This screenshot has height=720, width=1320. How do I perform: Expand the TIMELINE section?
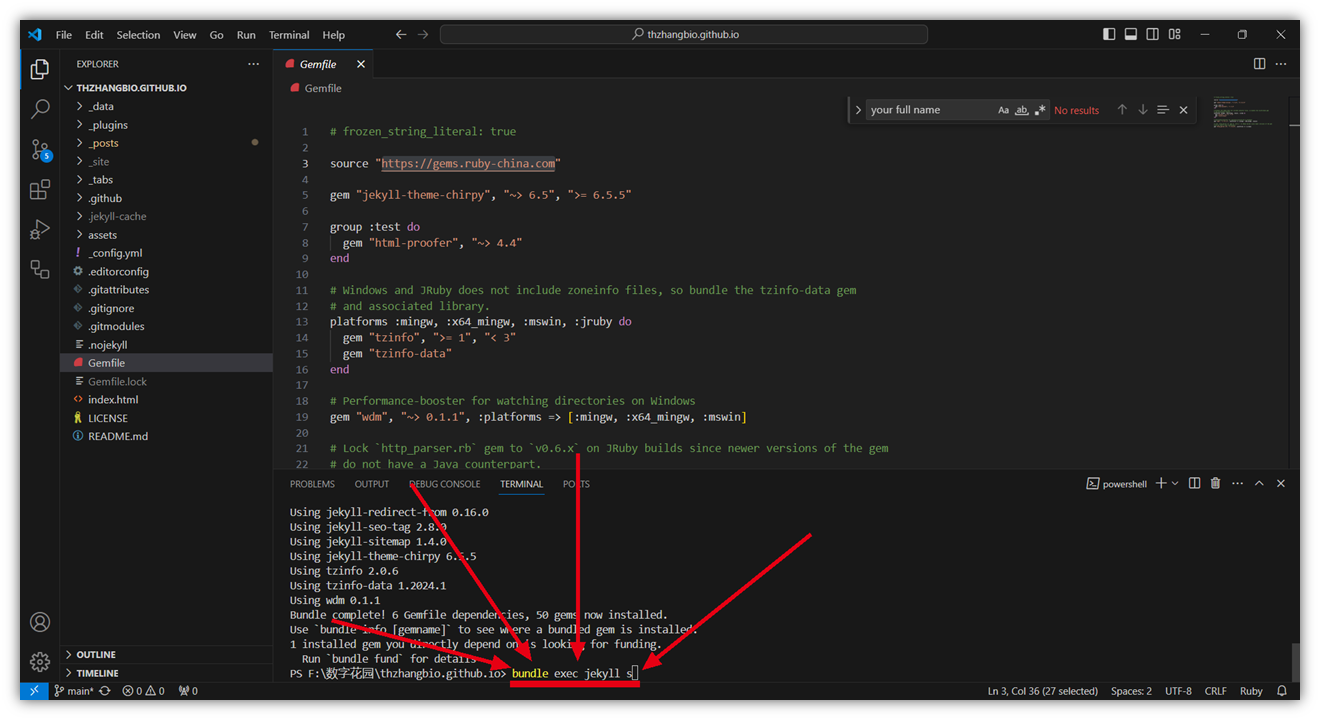coord(166,673)
